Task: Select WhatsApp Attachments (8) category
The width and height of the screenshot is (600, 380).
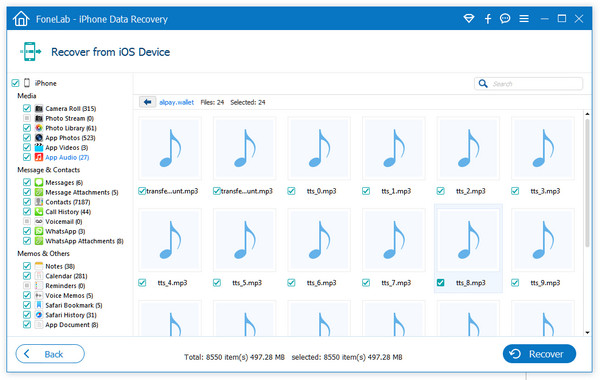Action: point(84,241)
